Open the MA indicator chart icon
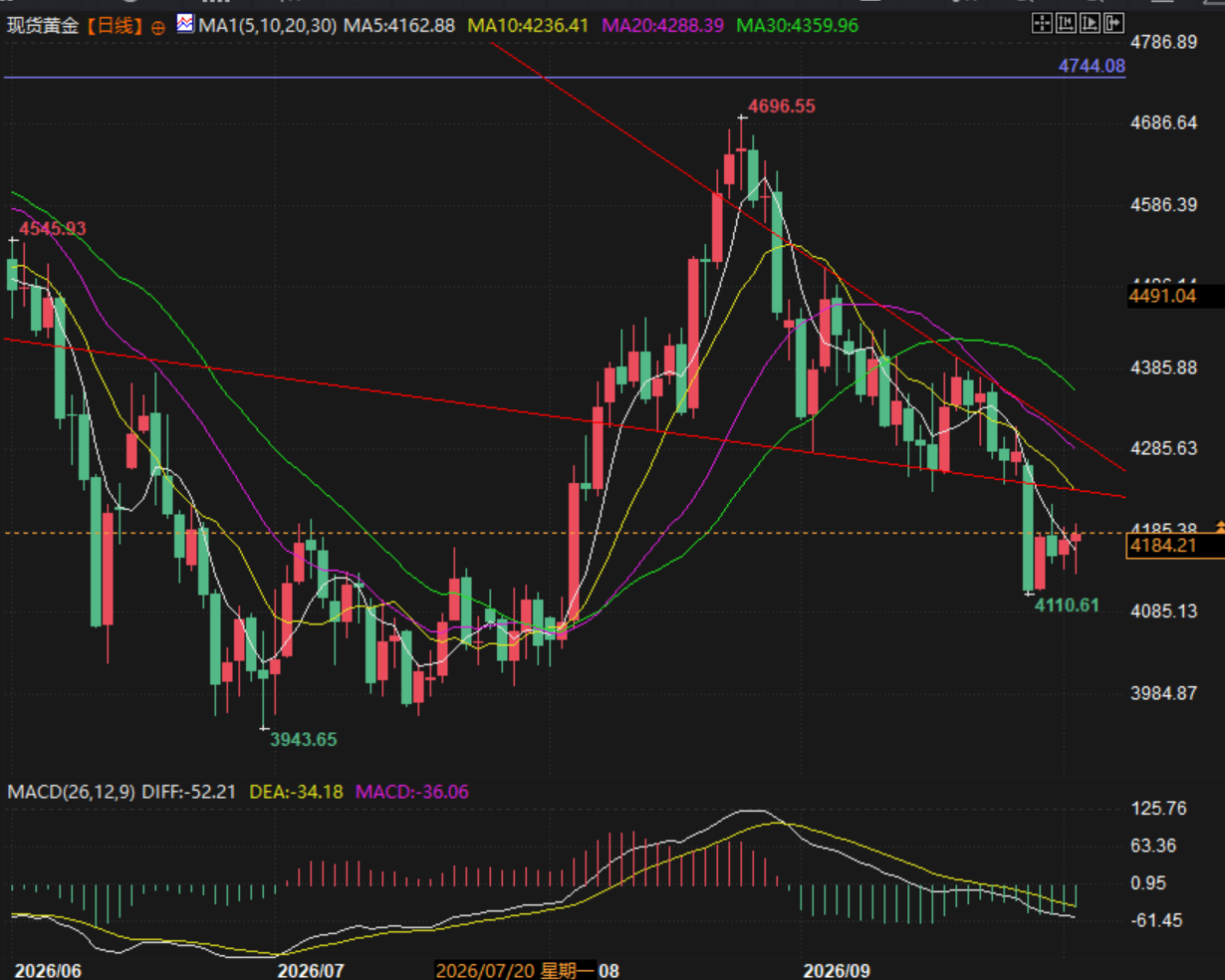This screenshot has width=1225, height=980. tap(185, 23)
